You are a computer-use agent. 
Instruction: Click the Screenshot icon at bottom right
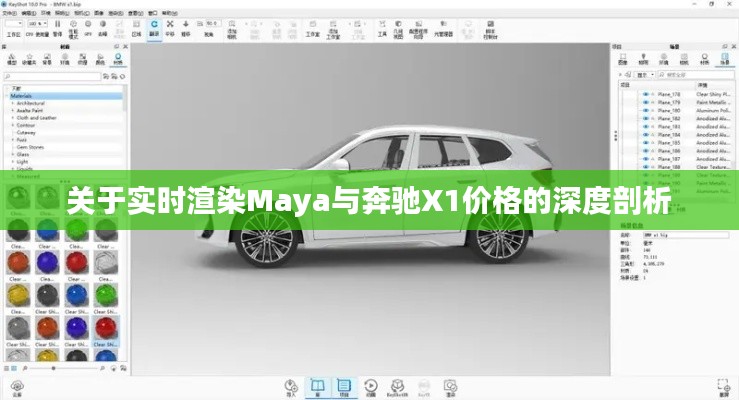point(724,387)
